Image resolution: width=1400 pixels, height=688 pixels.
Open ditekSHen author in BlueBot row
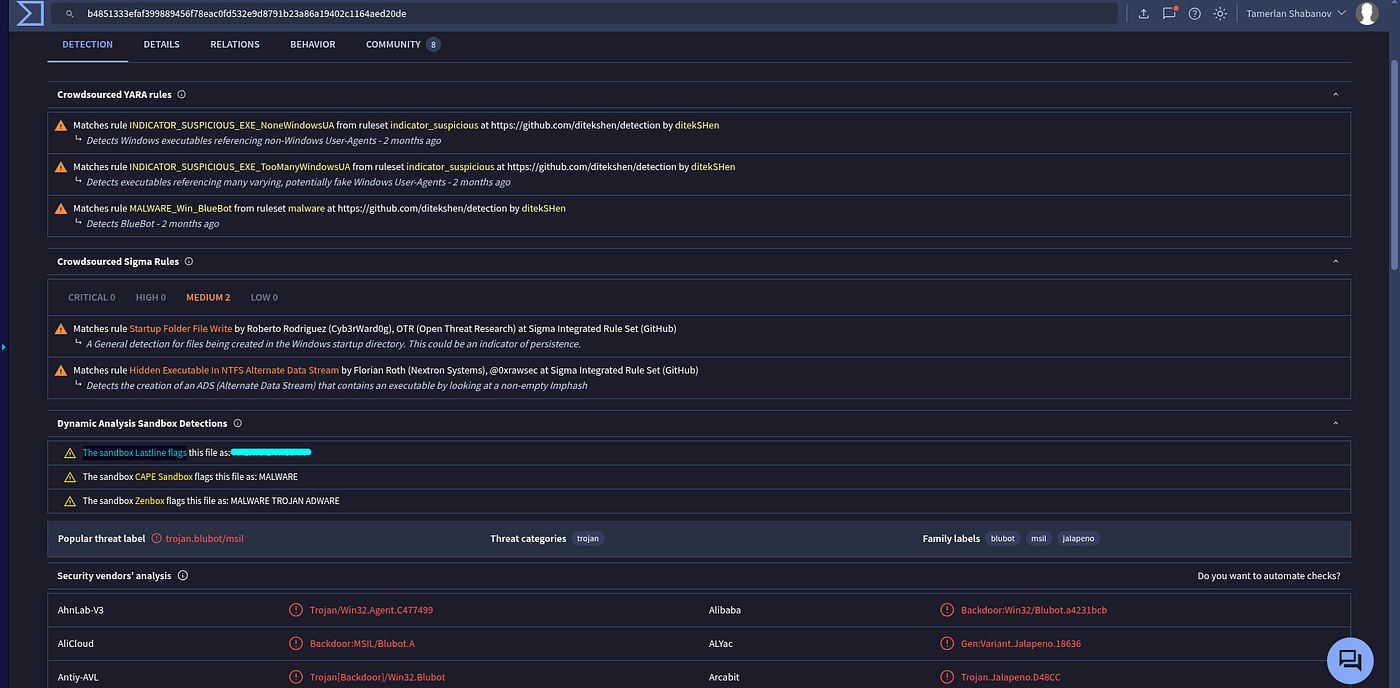(544, 209)
